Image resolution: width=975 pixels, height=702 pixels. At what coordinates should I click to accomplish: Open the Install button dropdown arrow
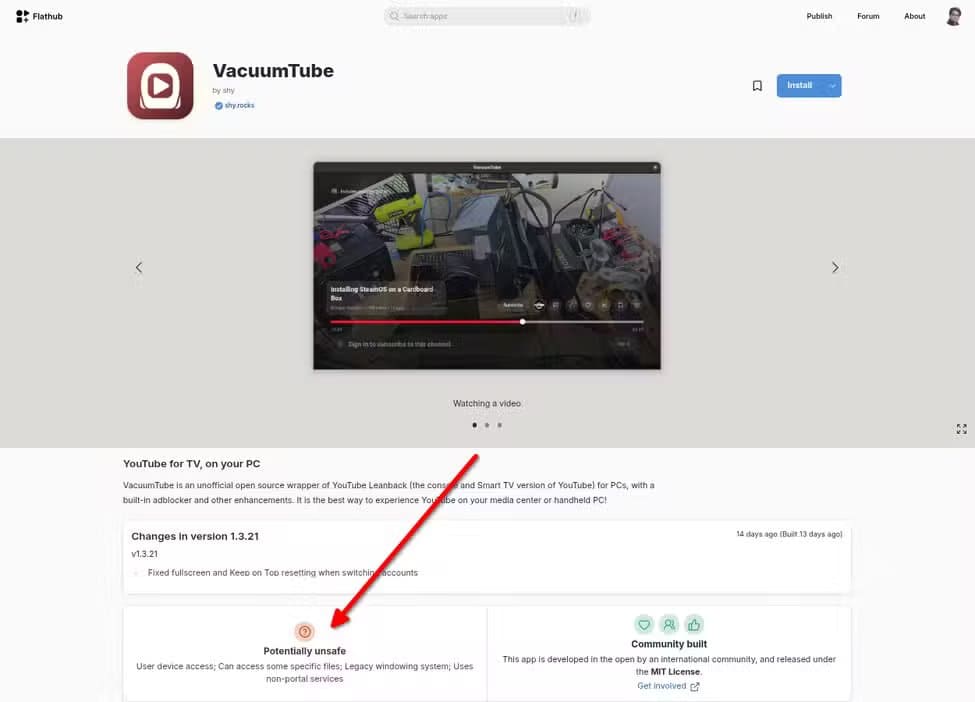point(831,85)
